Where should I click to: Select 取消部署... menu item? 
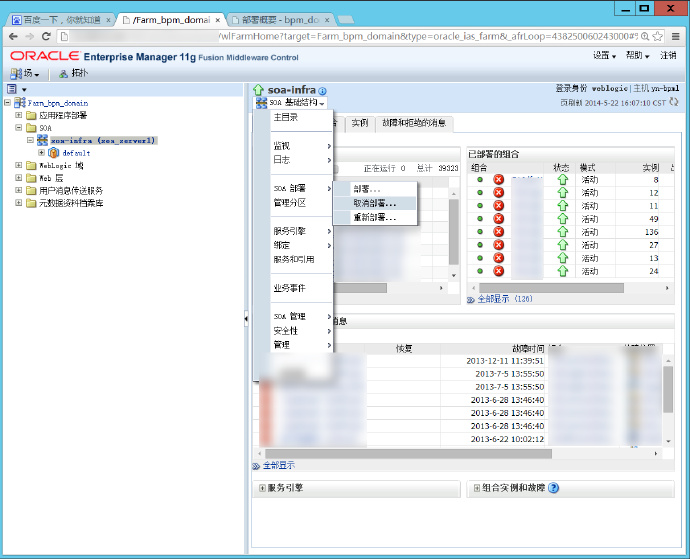374,203
